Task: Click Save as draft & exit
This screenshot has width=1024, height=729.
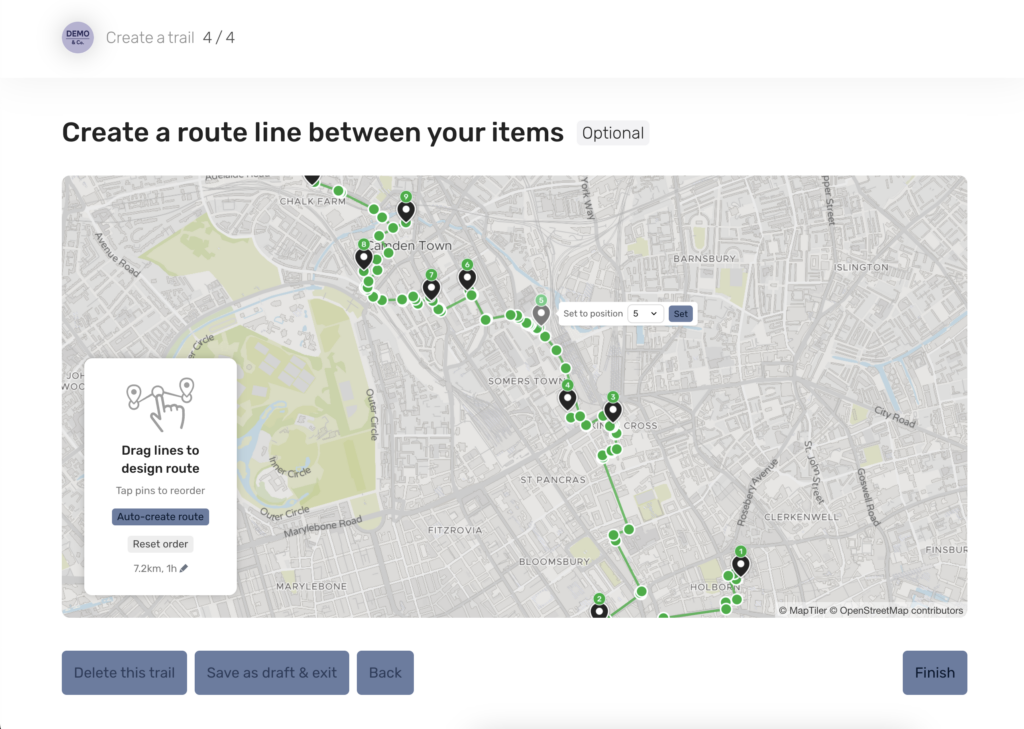Action: (272, 673)
